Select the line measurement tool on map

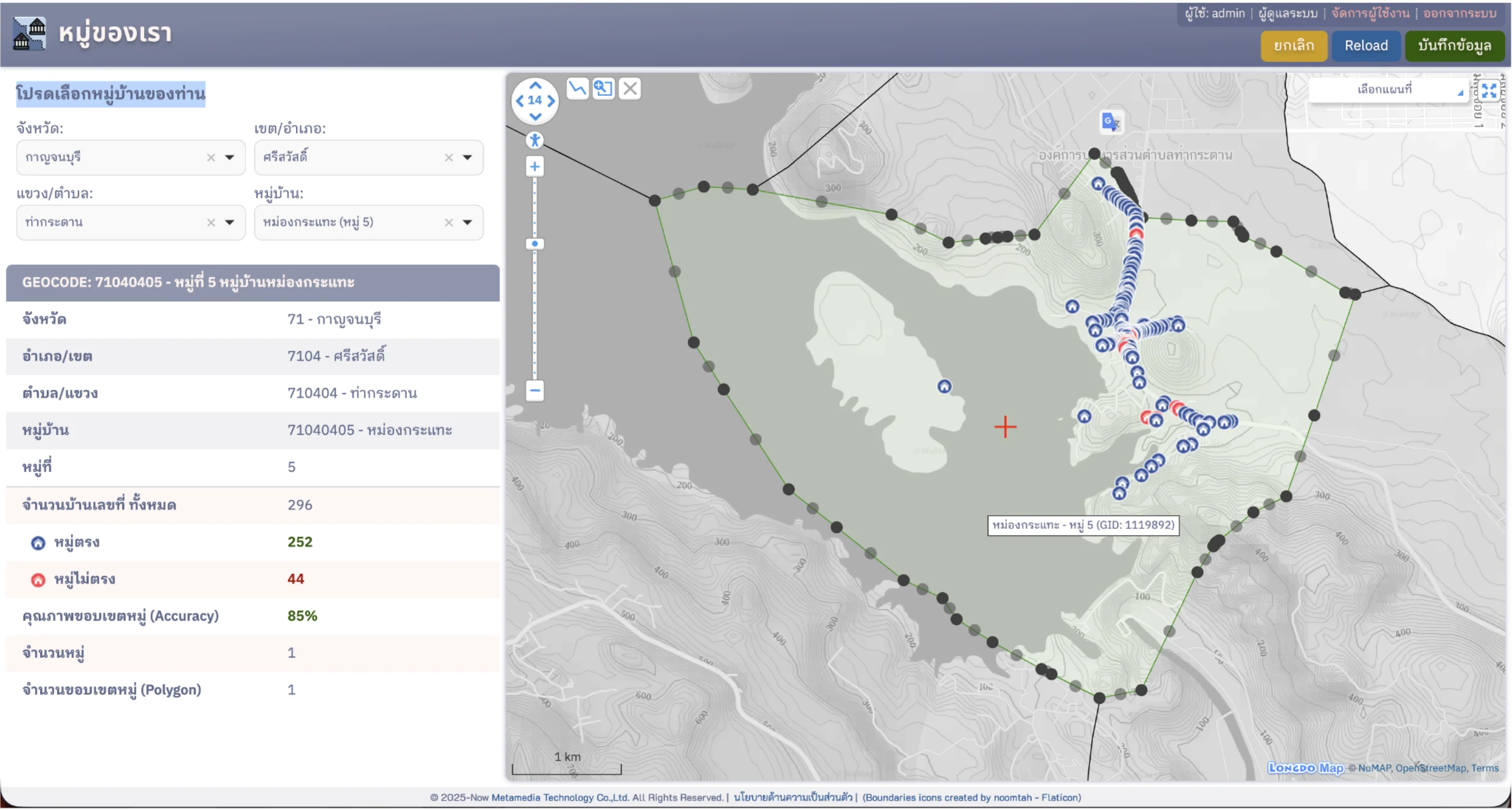pyautogui.click(x=578, y=89)
